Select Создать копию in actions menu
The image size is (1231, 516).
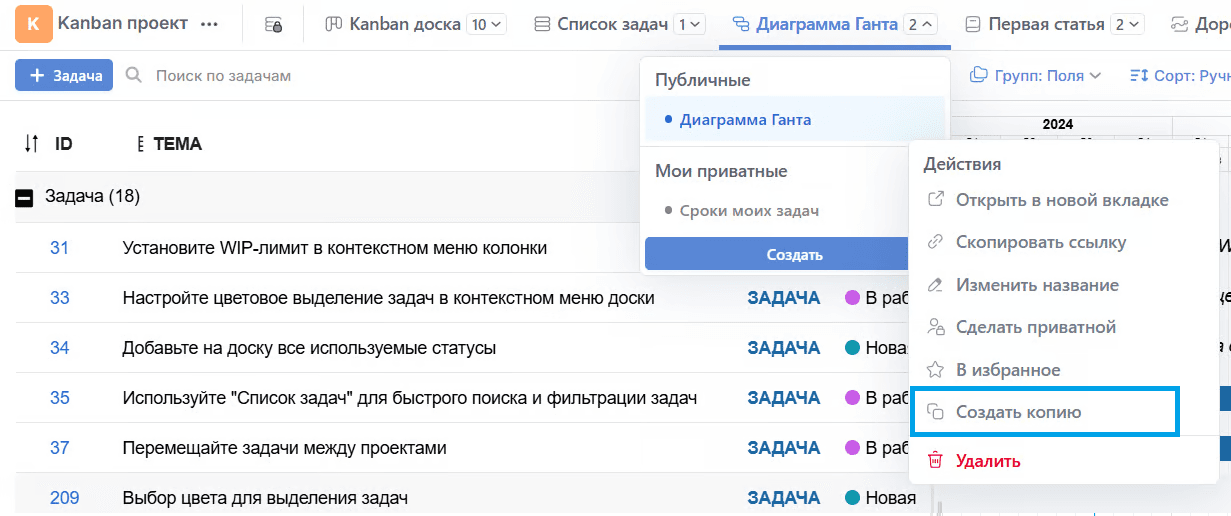[1018, 412]
